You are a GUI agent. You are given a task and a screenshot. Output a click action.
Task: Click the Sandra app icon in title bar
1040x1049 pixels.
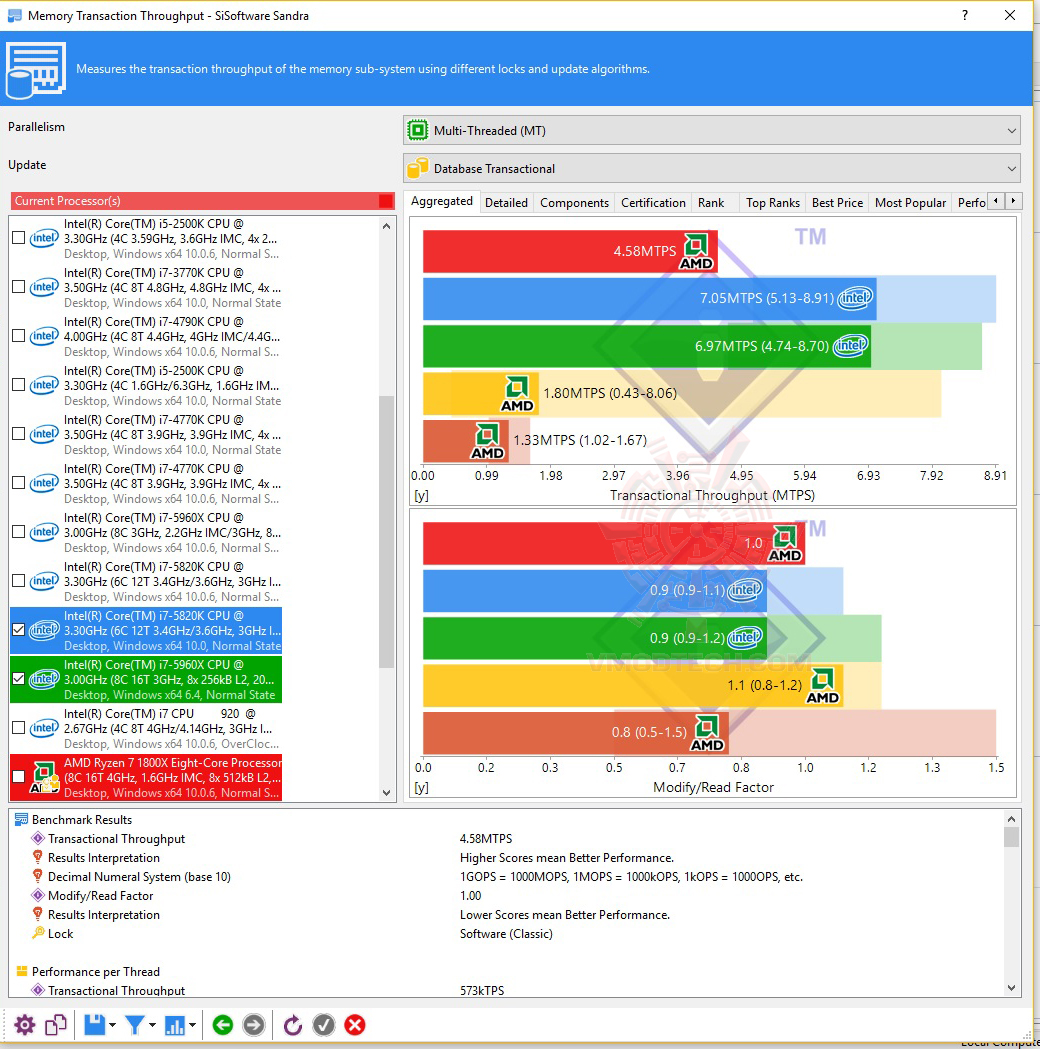(14, 15)
